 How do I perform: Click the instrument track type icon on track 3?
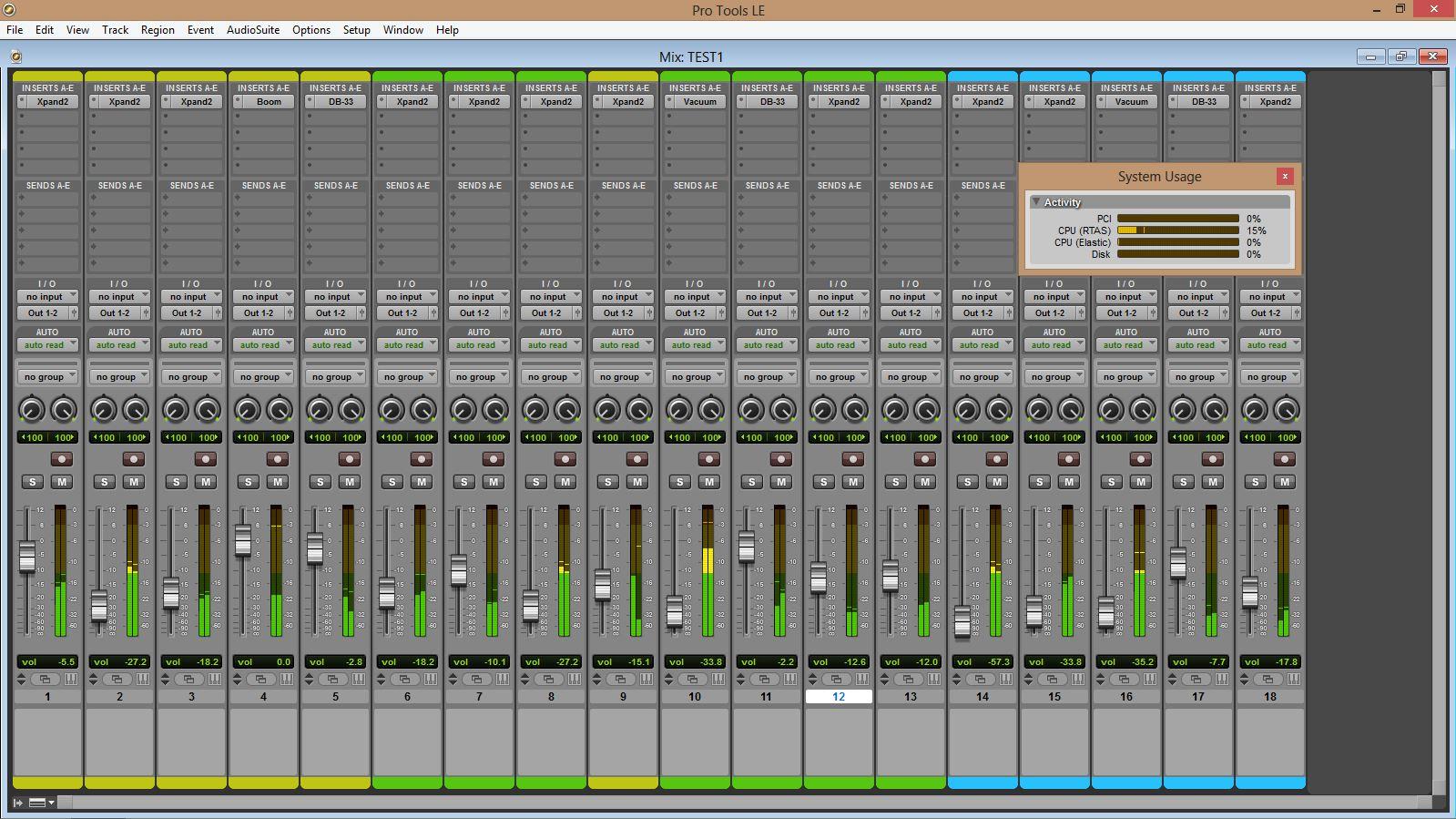pyautogui.click(x=214, y=680)
